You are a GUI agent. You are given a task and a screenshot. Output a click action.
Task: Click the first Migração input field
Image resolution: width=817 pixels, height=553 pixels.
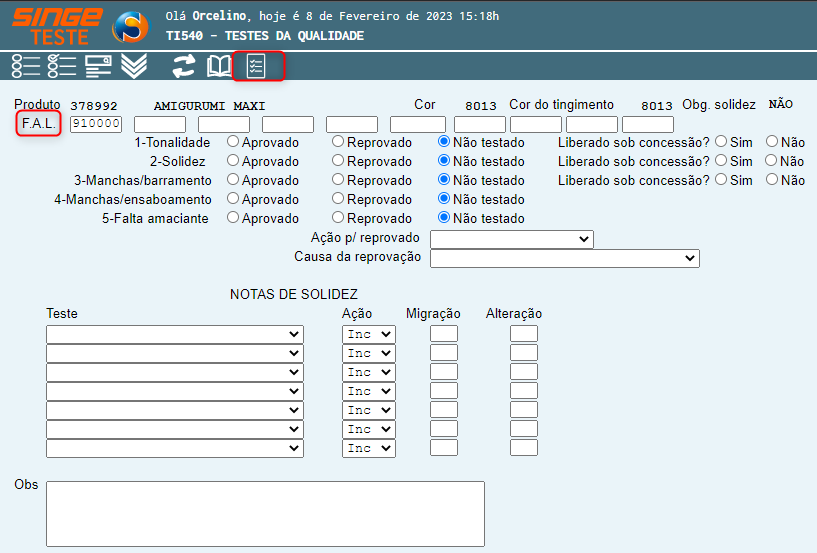443,334
